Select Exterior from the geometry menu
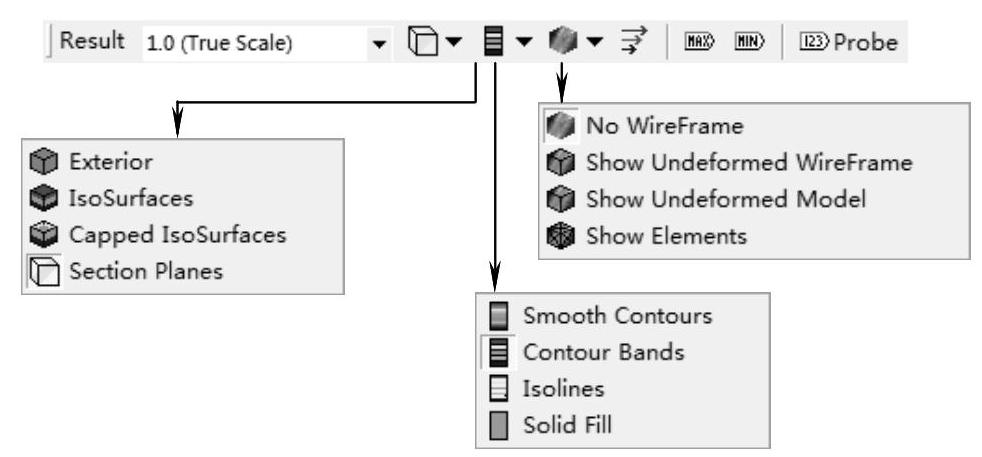This screenshot has height=457, width=982. 112,161
